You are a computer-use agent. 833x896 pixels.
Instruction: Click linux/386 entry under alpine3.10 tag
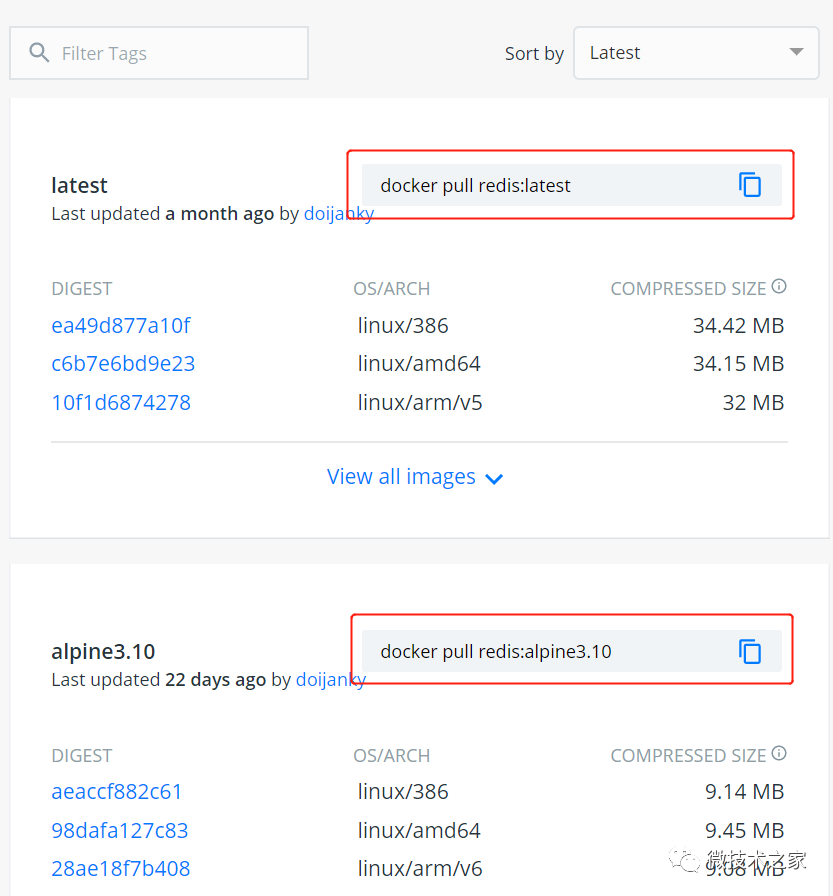[x=403, y=791]
